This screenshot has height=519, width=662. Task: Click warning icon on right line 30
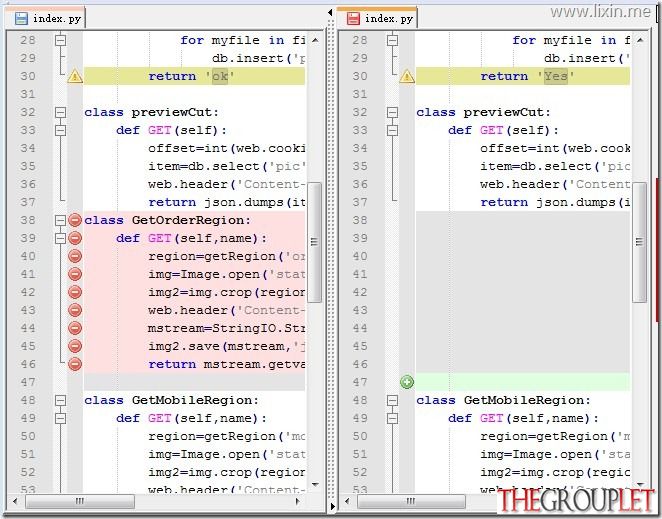tap(407, 76)
